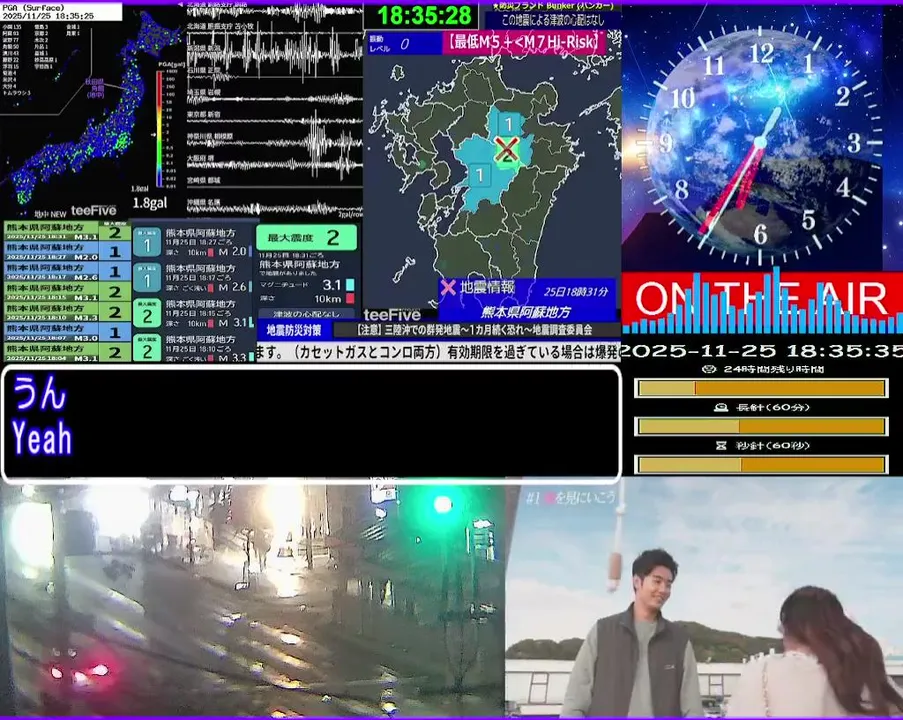This screenshot has width=903, height=720.
Task: Click the PGA (Surface) timestamp header
Action: coord(60,12)
